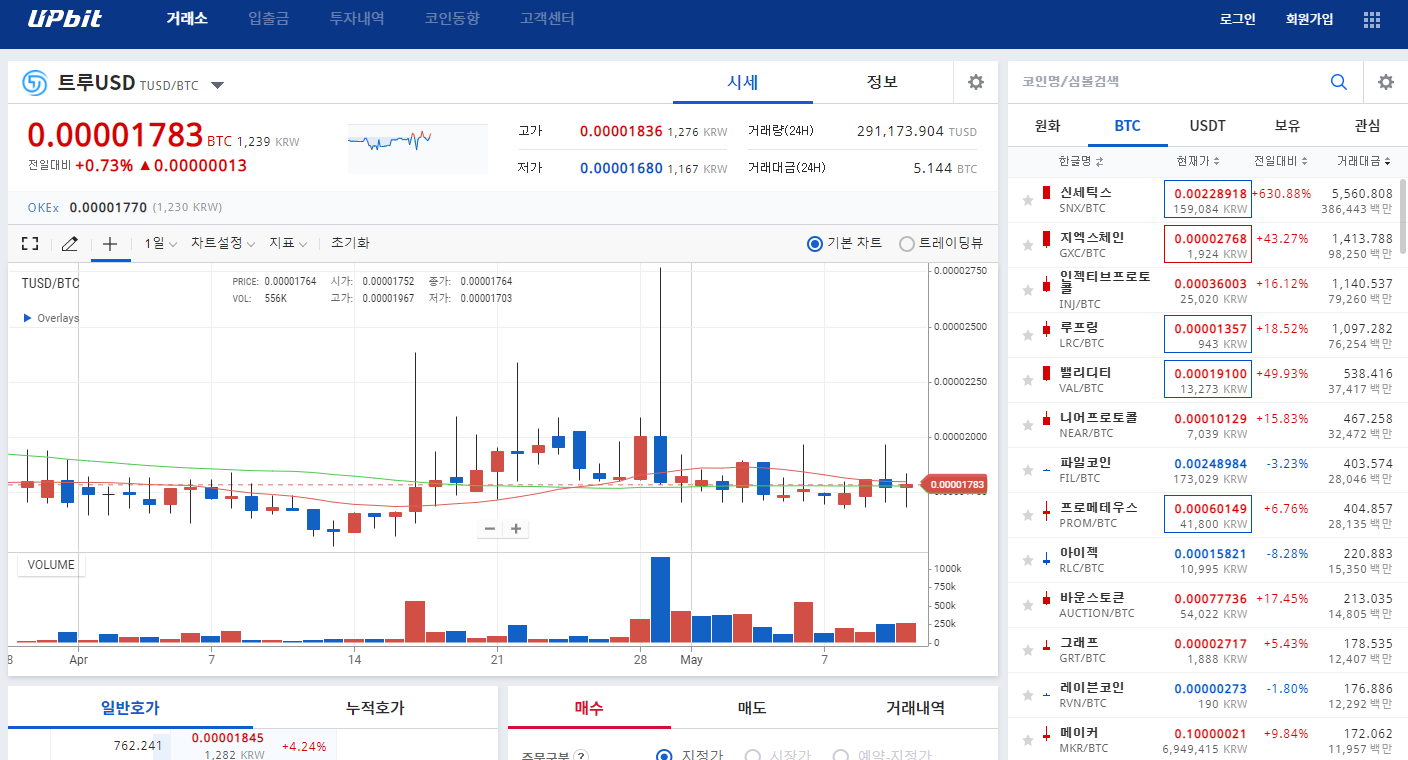Star 바운스토큰 AUCTION as favorite
1408x760 pixels.
(x=1027, y=605)
